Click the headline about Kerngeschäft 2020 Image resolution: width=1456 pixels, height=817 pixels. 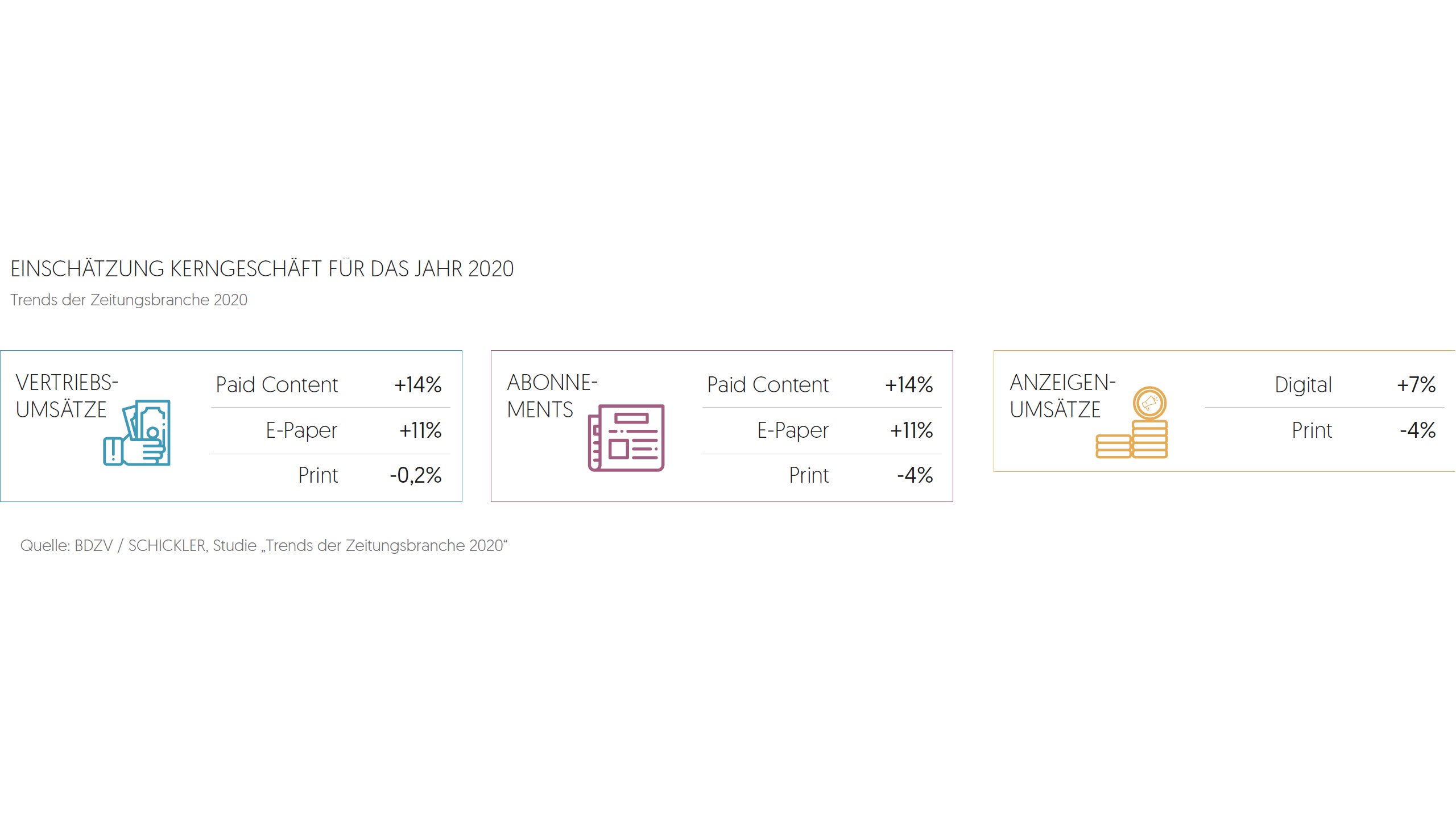coord(262,269)
